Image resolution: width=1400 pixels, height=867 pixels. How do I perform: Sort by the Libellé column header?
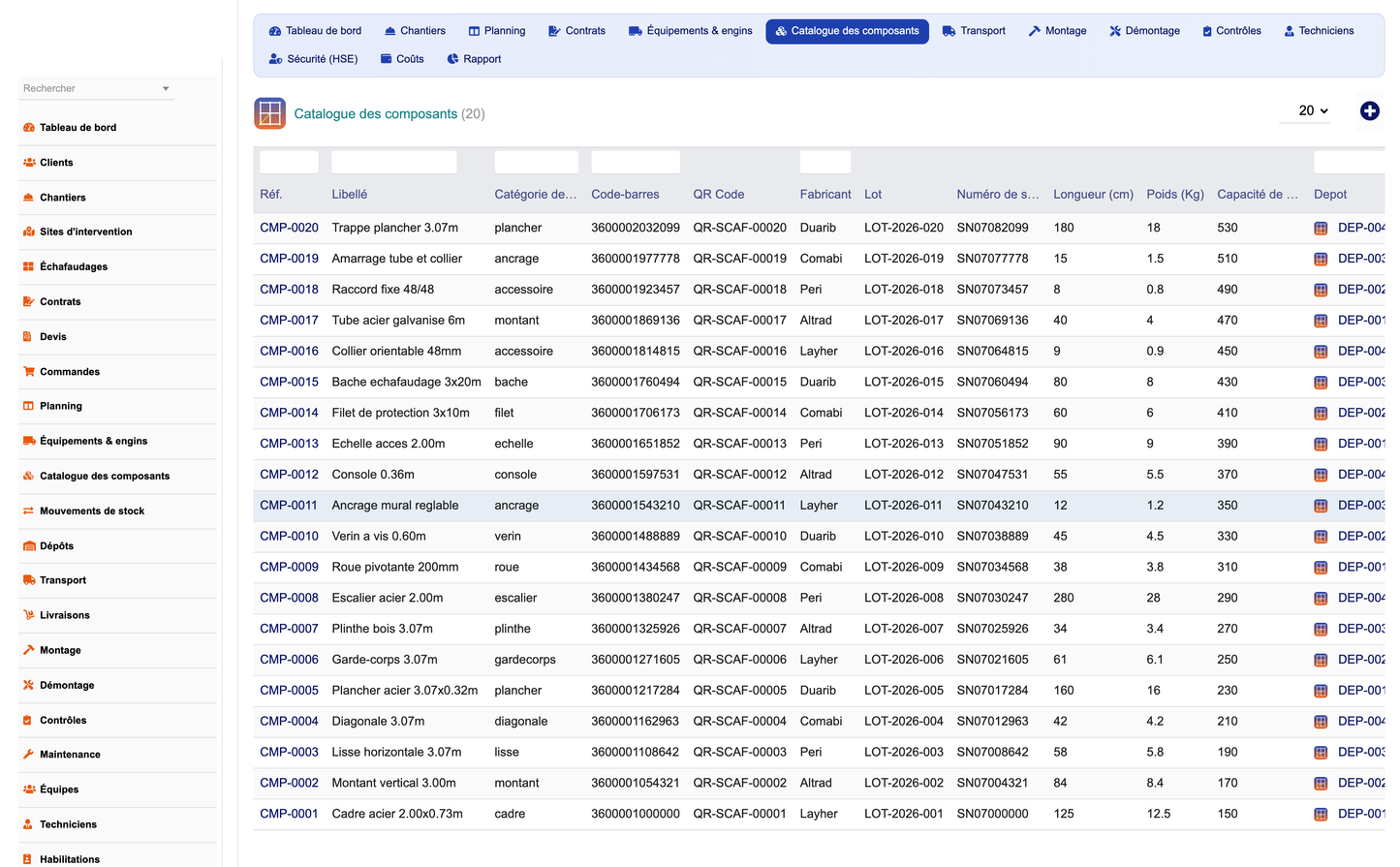pos(350,195)
